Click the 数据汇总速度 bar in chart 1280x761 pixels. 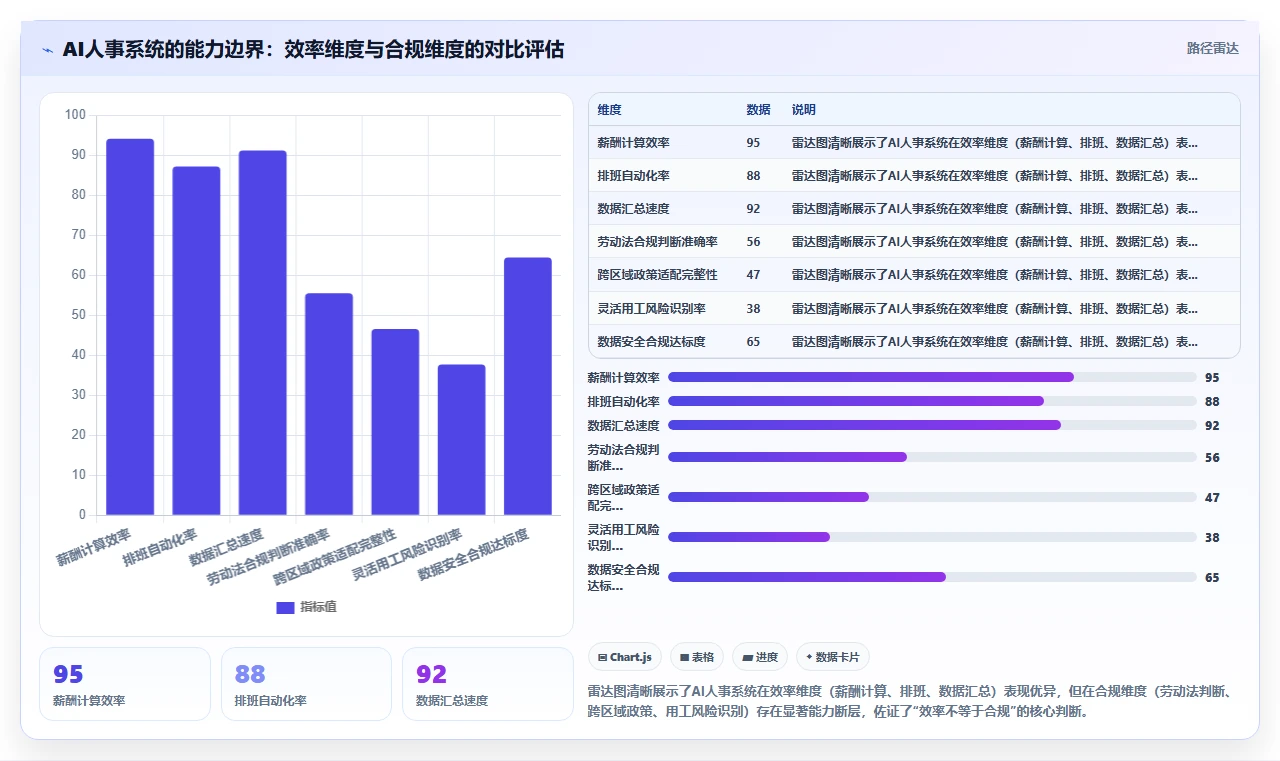click(x=262, y=333)
